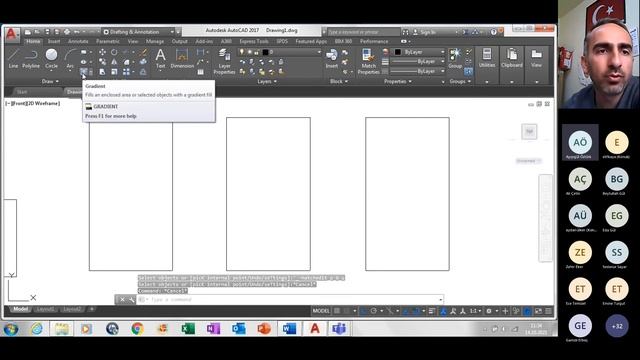Toggle polar tracking in the status bar
The width and height of the screenshot is (640, 360).
373,311
